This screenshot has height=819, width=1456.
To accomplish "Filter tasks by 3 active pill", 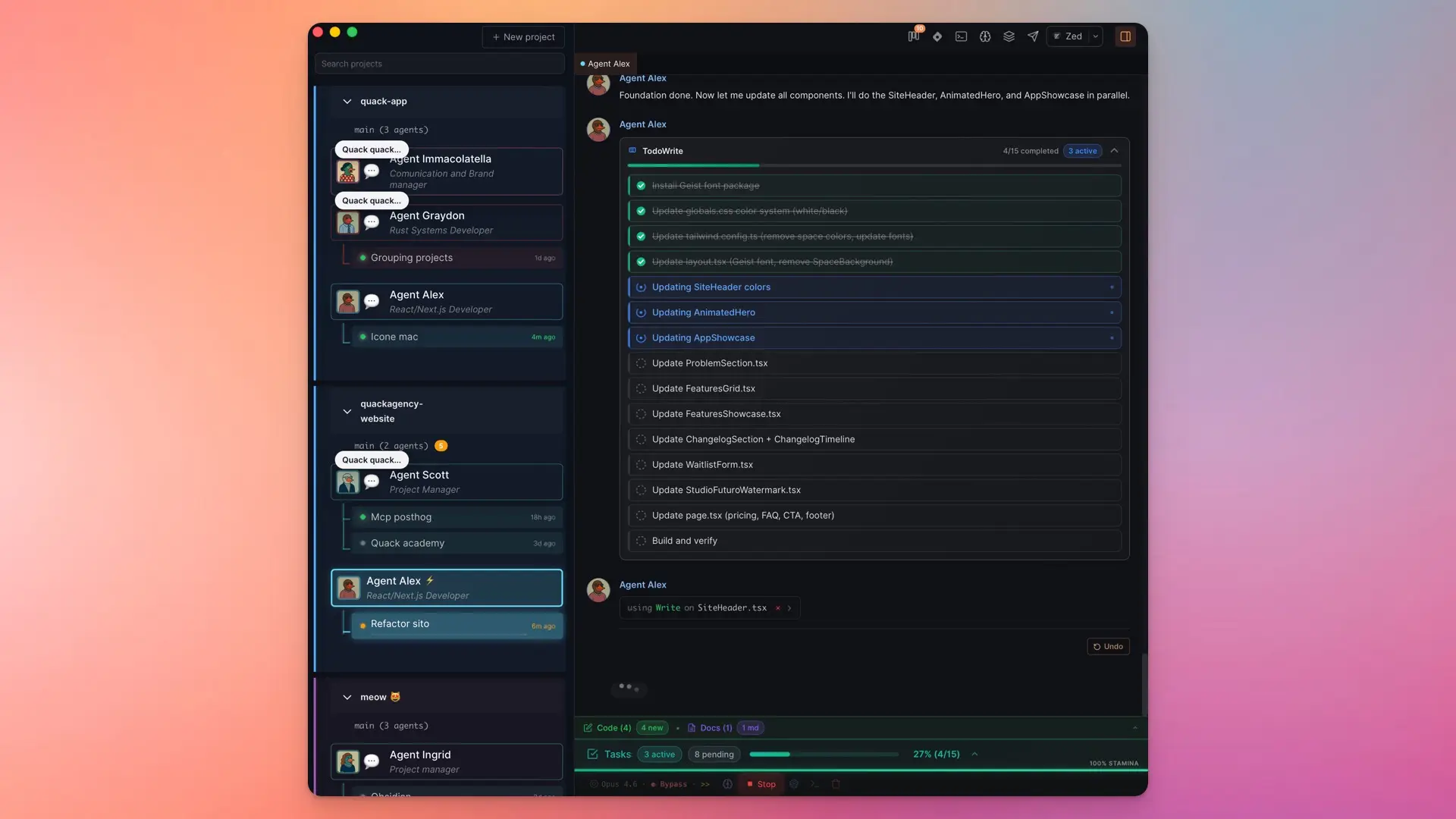I will click(x=659, y=755).
